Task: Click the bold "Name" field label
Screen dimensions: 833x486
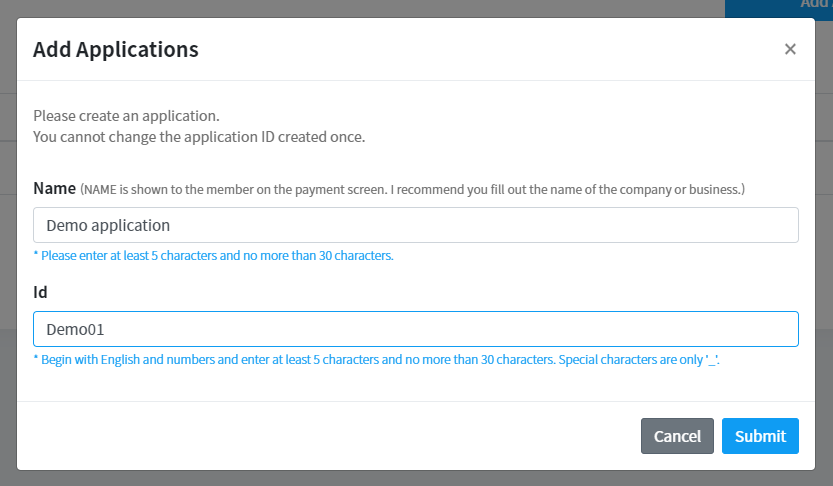Action: 55,188
